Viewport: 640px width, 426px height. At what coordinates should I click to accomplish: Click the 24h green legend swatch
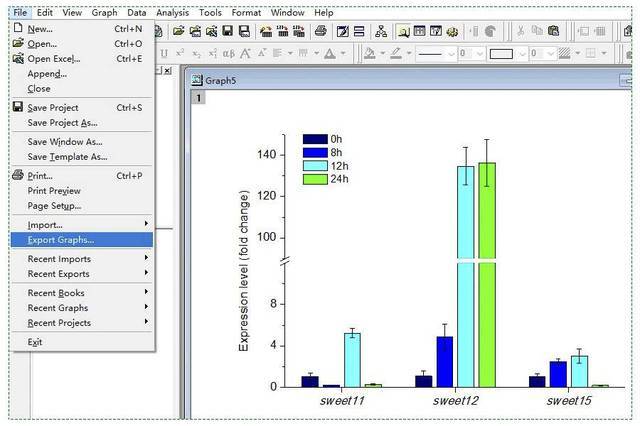315,179
